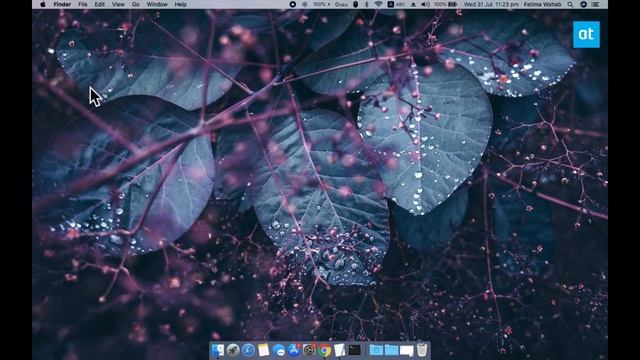The width and height of the screenshot is (640, 360).
Task: Launch Safari from the Dock
Action: tap(248, 350)
